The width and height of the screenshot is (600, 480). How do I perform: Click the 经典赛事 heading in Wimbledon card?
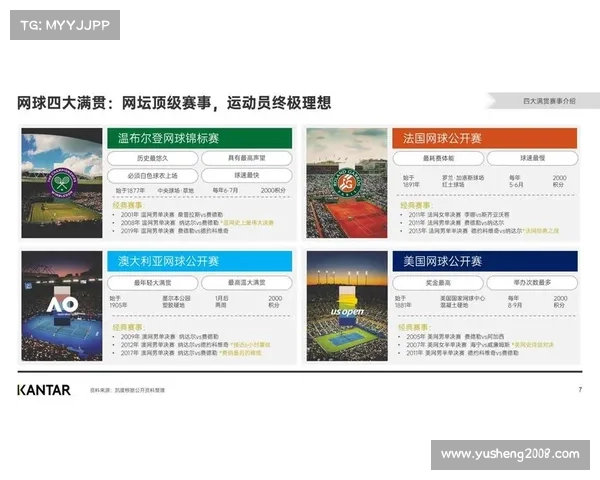[x=127, y=205]
